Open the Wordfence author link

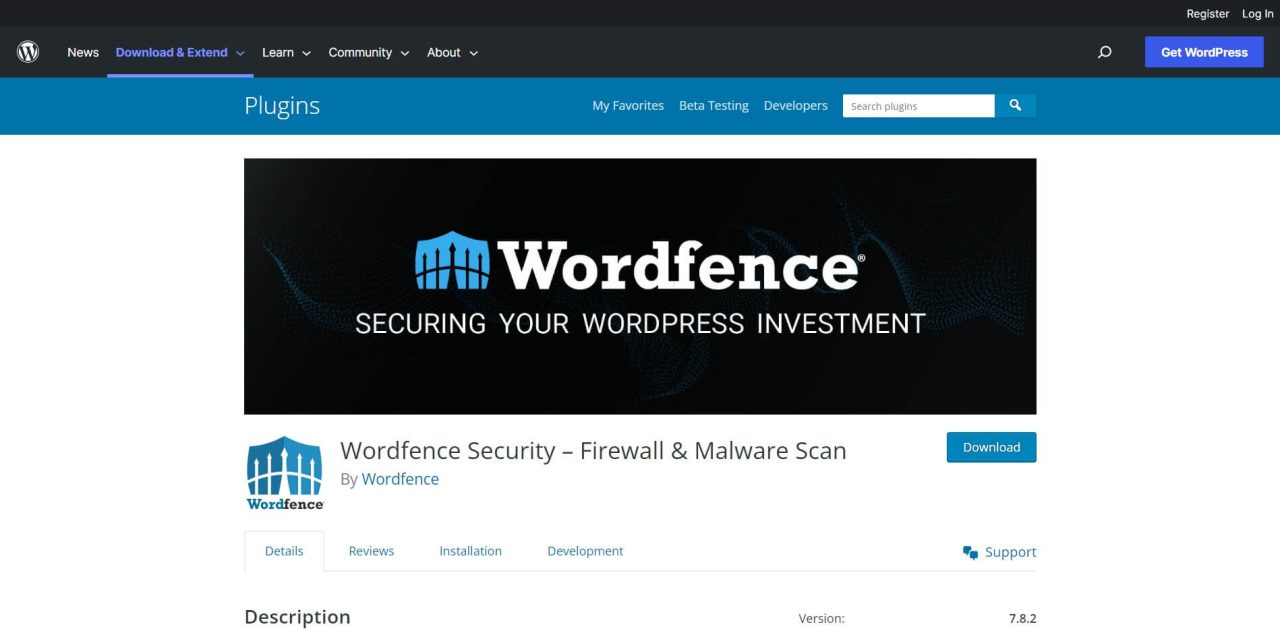pyautogui.click(x=400, y=479)
